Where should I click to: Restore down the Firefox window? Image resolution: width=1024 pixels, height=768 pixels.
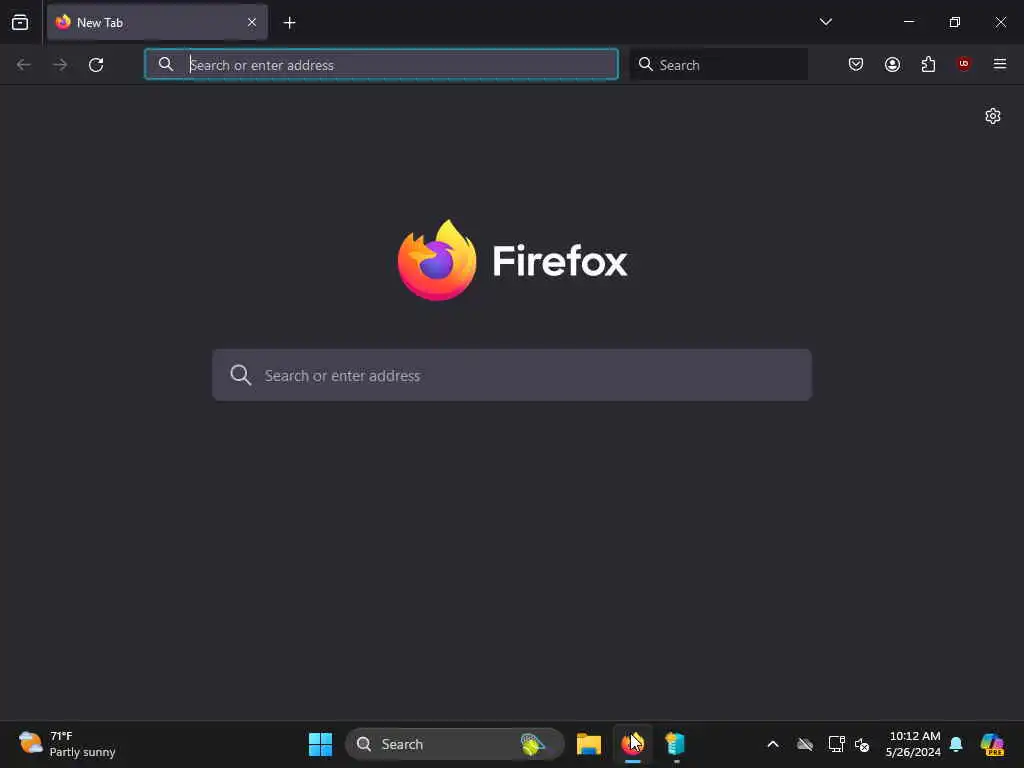click(x=955, y=22)
